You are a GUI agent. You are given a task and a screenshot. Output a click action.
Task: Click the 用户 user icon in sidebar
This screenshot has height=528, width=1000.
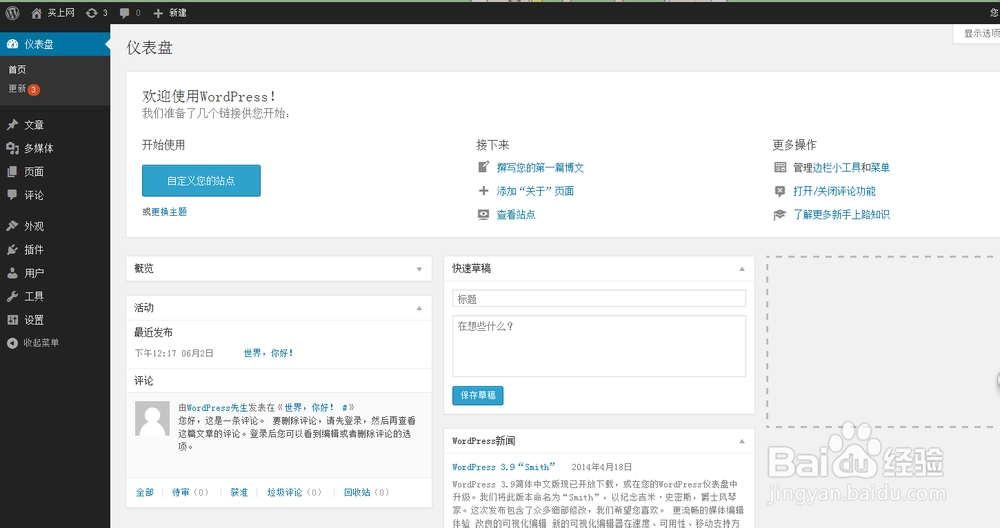click(12, 273)
